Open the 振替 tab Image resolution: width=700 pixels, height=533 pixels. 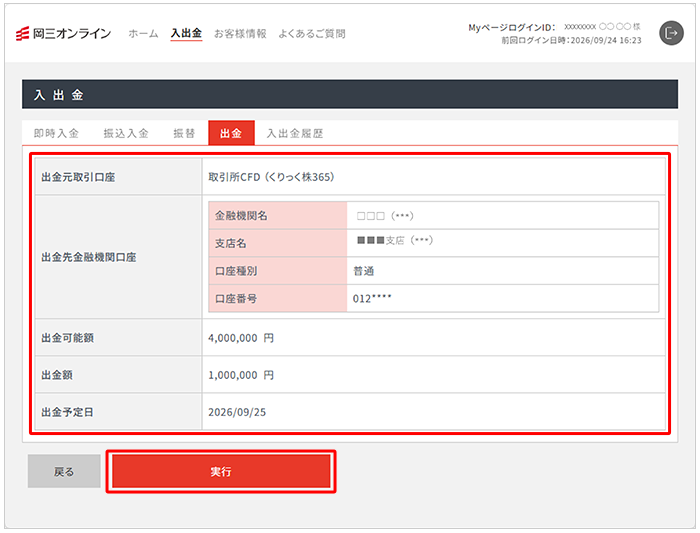coord(184,133)
